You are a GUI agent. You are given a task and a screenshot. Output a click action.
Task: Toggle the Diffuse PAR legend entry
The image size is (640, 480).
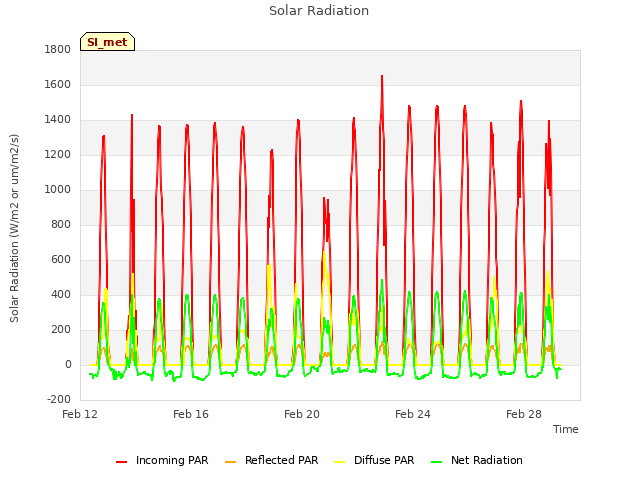(x=374, y=460)
